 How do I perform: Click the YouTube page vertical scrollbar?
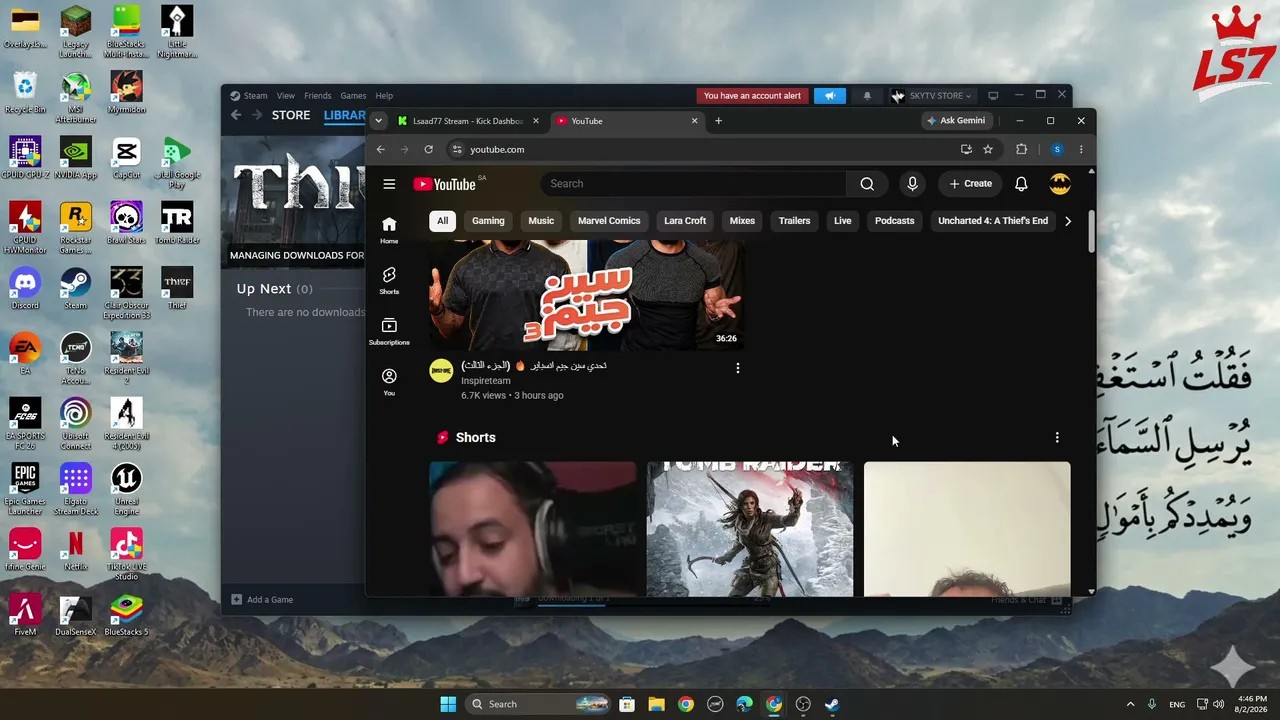coord(1091,230)
